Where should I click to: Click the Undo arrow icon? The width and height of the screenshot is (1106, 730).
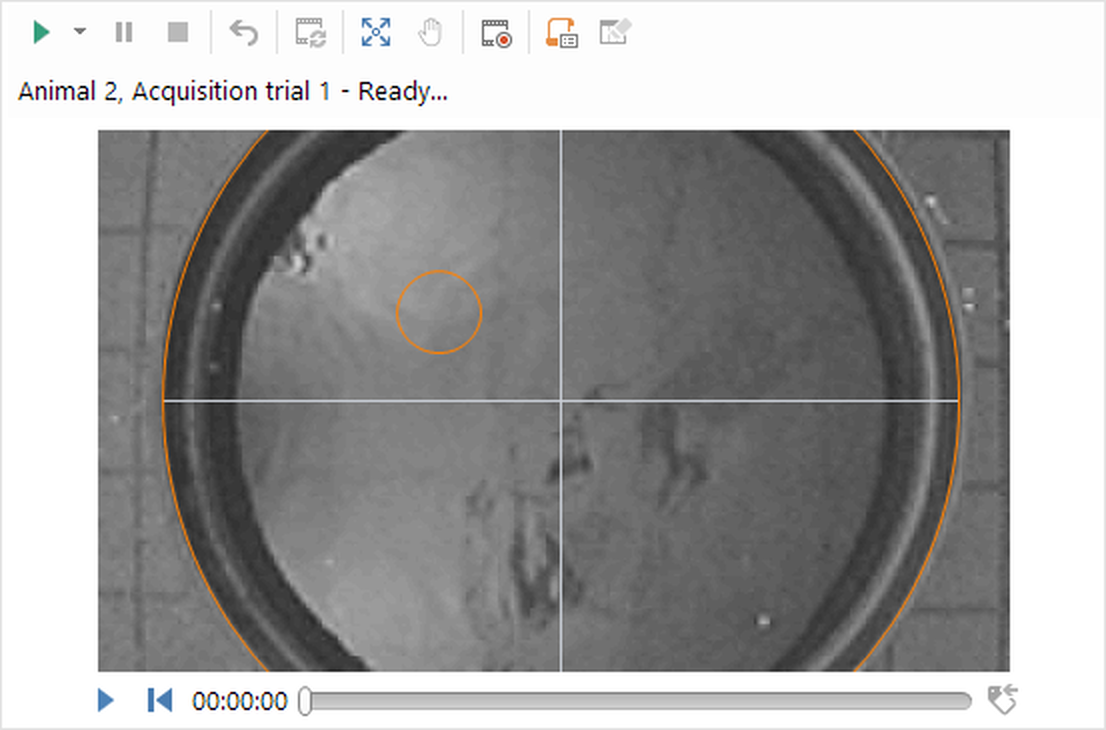[x=243, y=33]
